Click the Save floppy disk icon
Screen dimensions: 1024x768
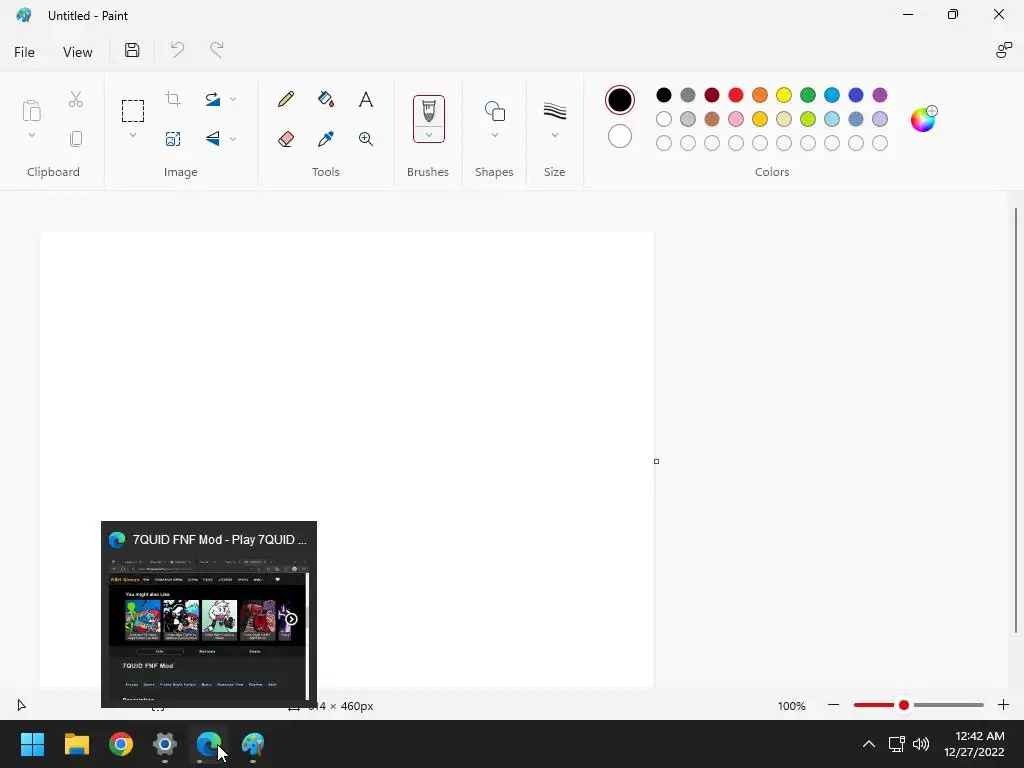tap(132, 50)
